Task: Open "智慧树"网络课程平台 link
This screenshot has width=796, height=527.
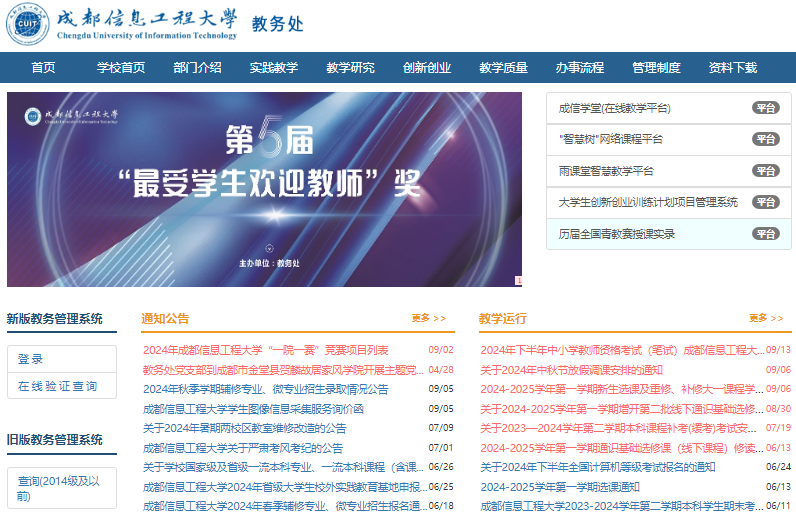Action: pyautogui.click(x=611, y=139)
